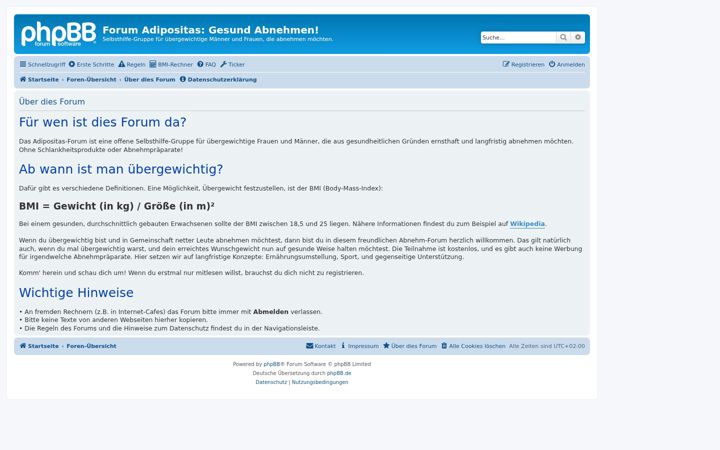This screenshot has width=720, height=450.
Task: Click the Anmelden power icon
Action: pyautogui.click(x=552, y=64)
